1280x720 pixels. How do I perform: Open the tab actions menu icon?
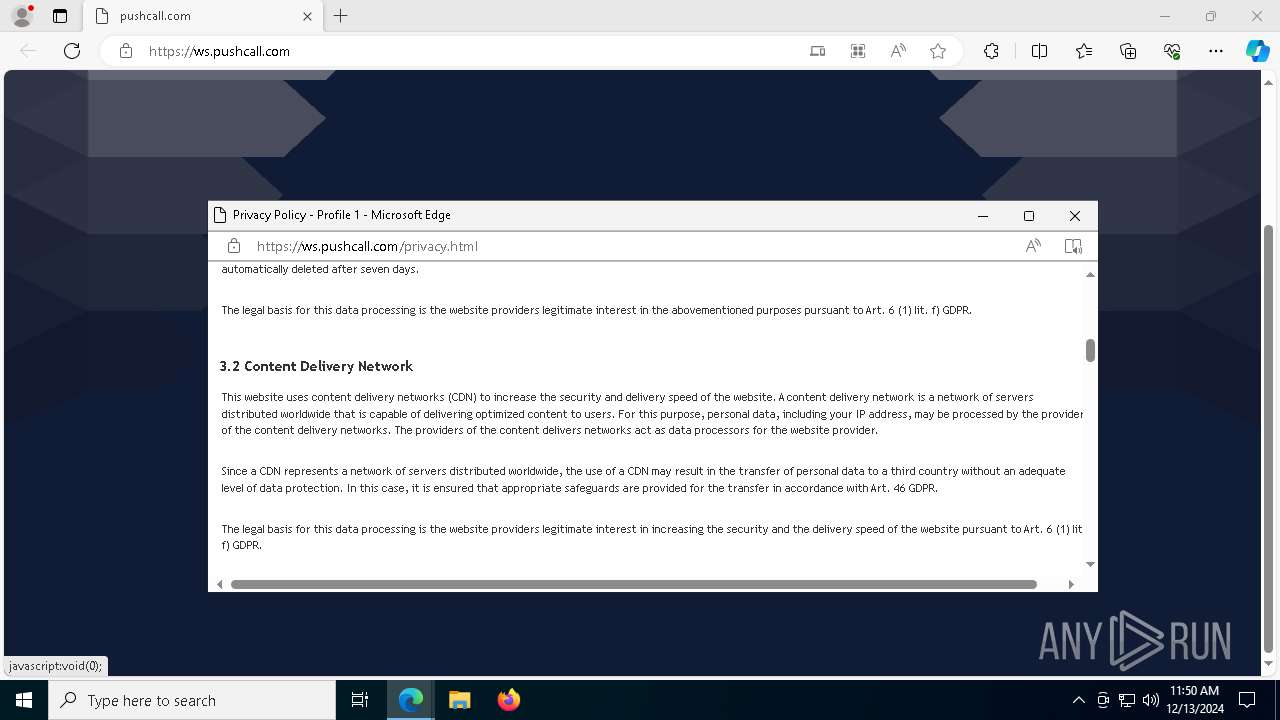click(60, 16)
